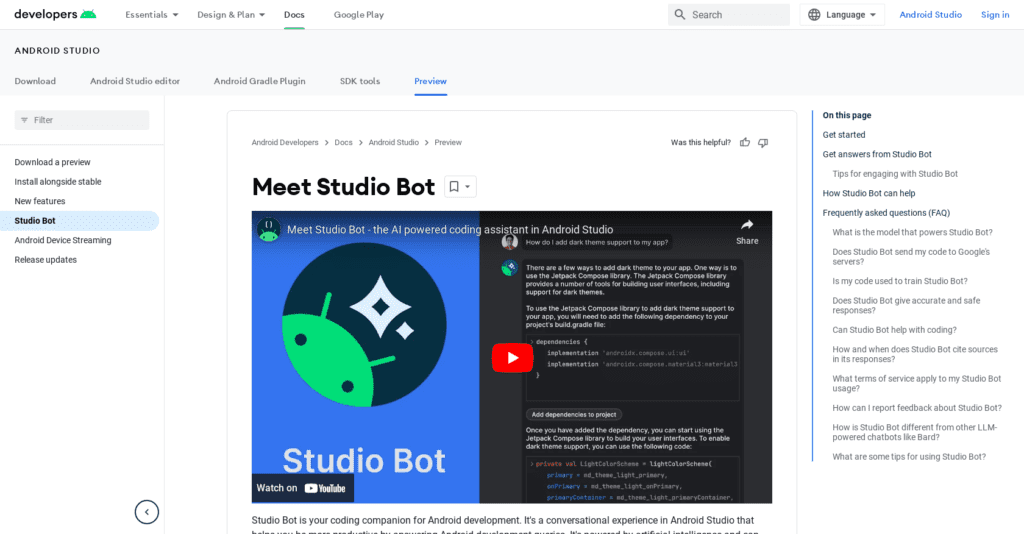Switch to Android Gradle Plugin tab
Viewport: 1024px width, 534px height.
[259, 81]
